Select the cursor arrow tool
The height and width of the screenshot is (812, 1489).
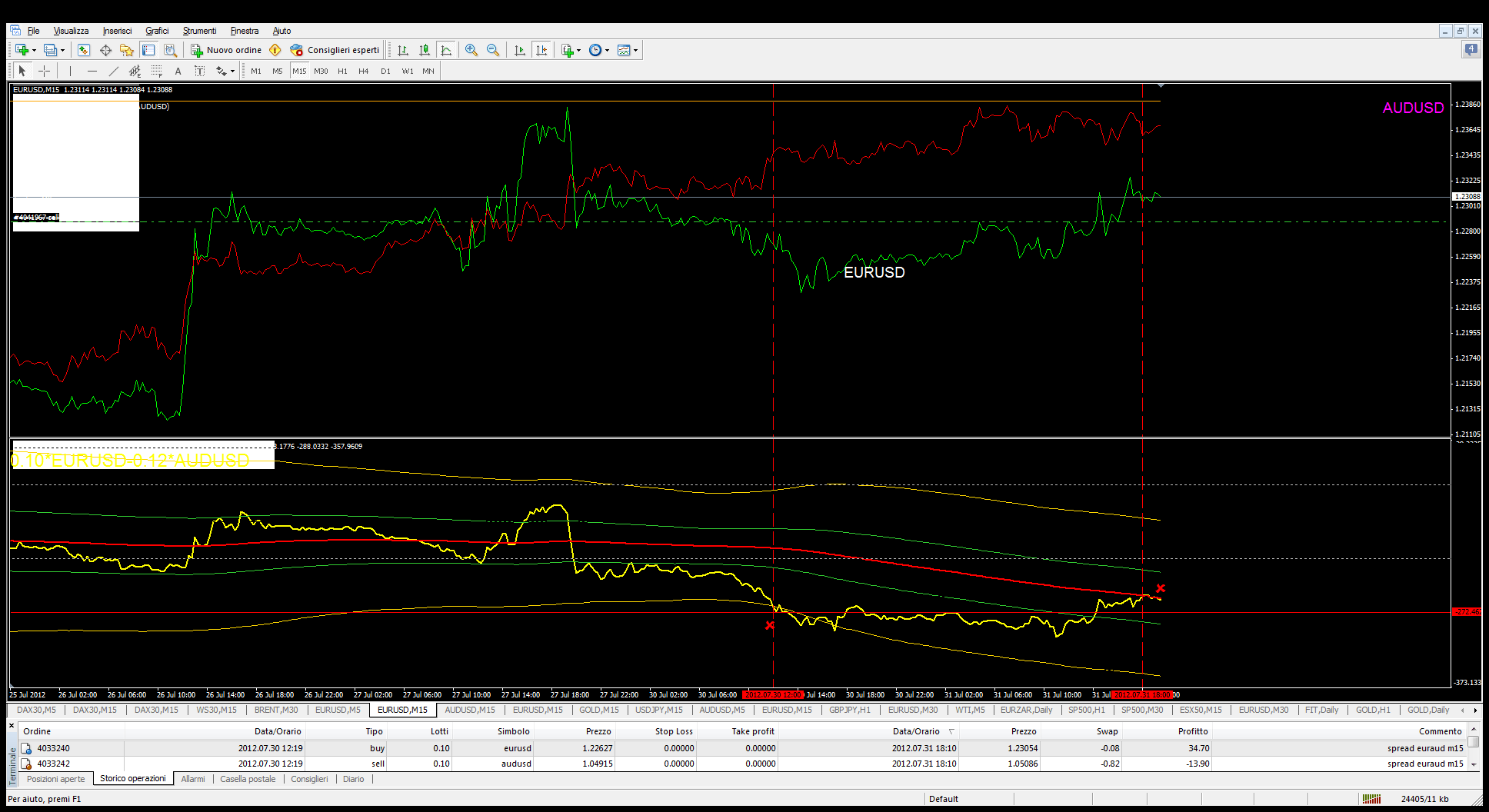click(22, 71)
